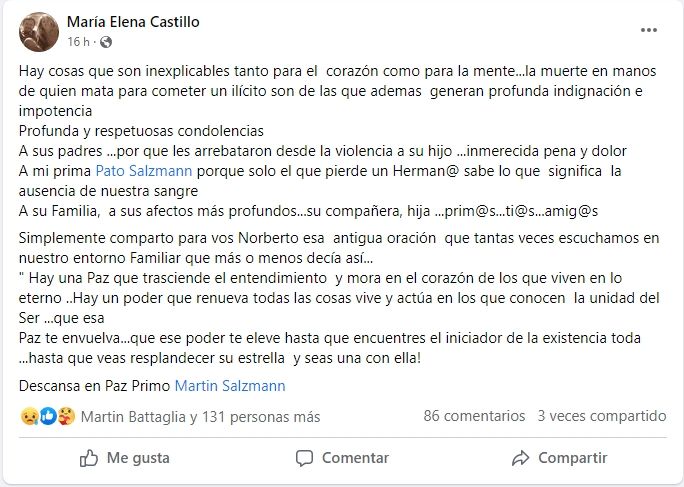View the 3 veces compartido list
Screen dimensions: 684x487
[x=601, y=416]
